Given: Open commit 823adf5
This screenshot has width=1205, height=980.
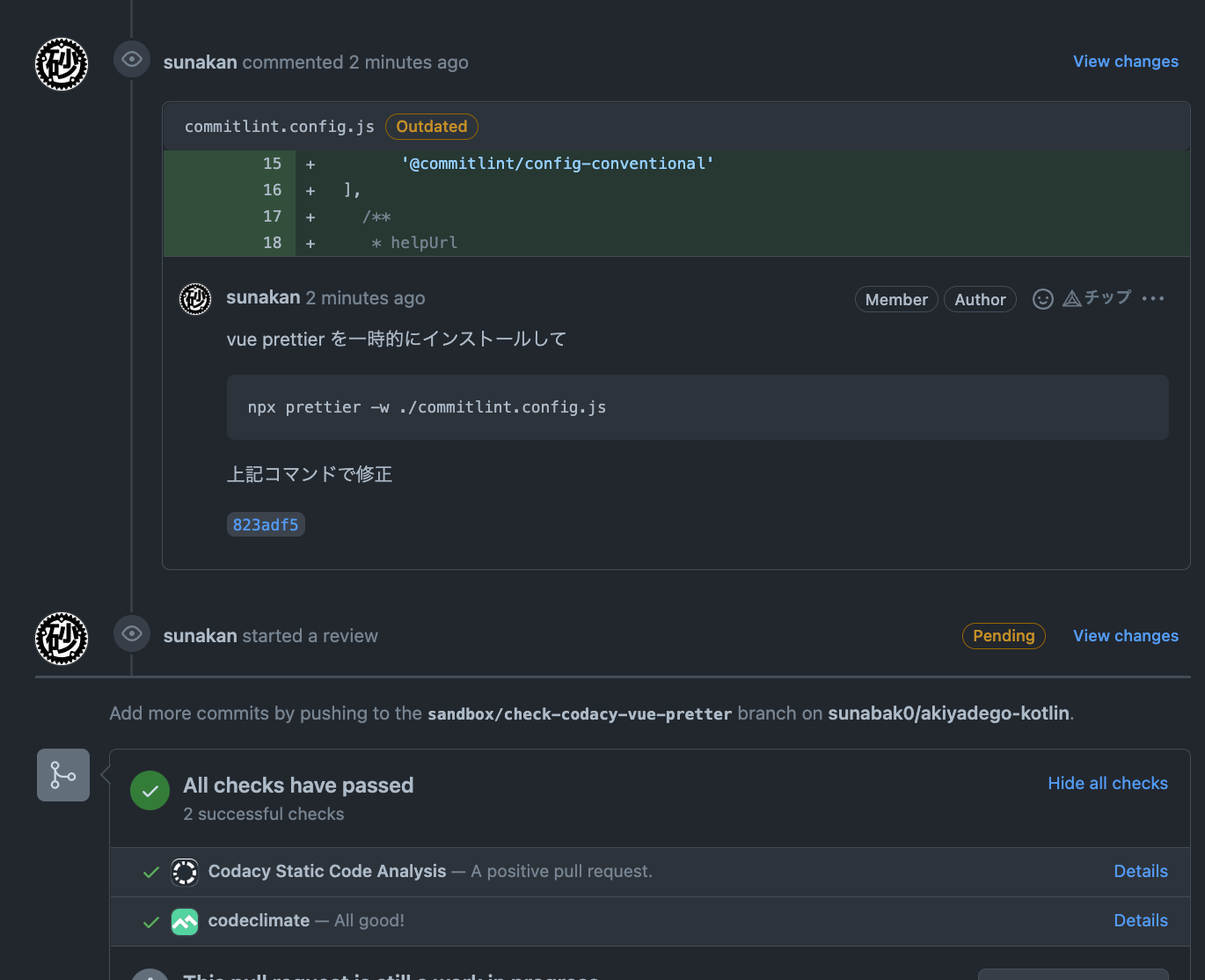Looking at the screenshot, I should (266, 524).
